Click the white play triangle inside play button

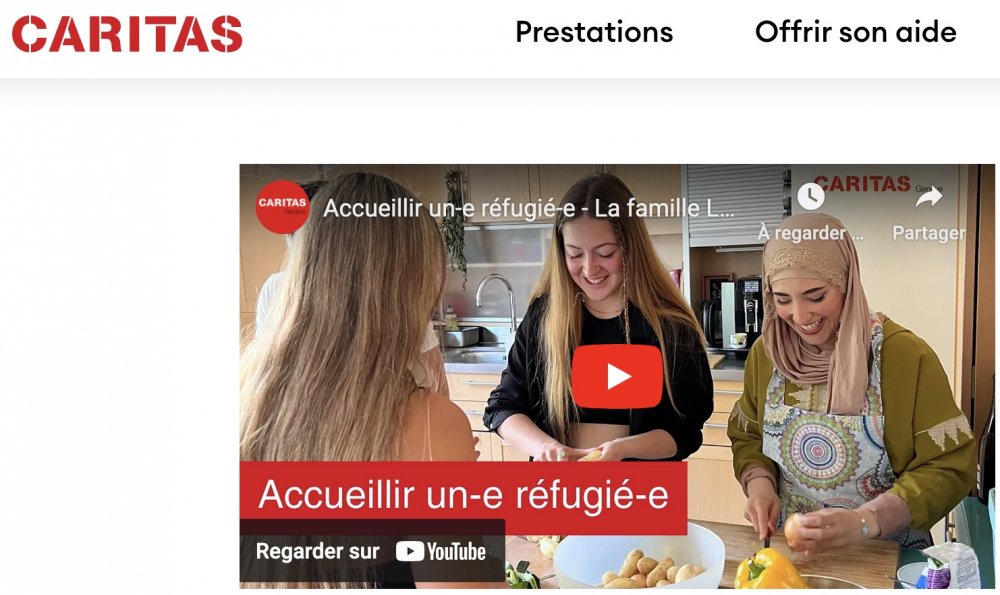click(618, 376)
